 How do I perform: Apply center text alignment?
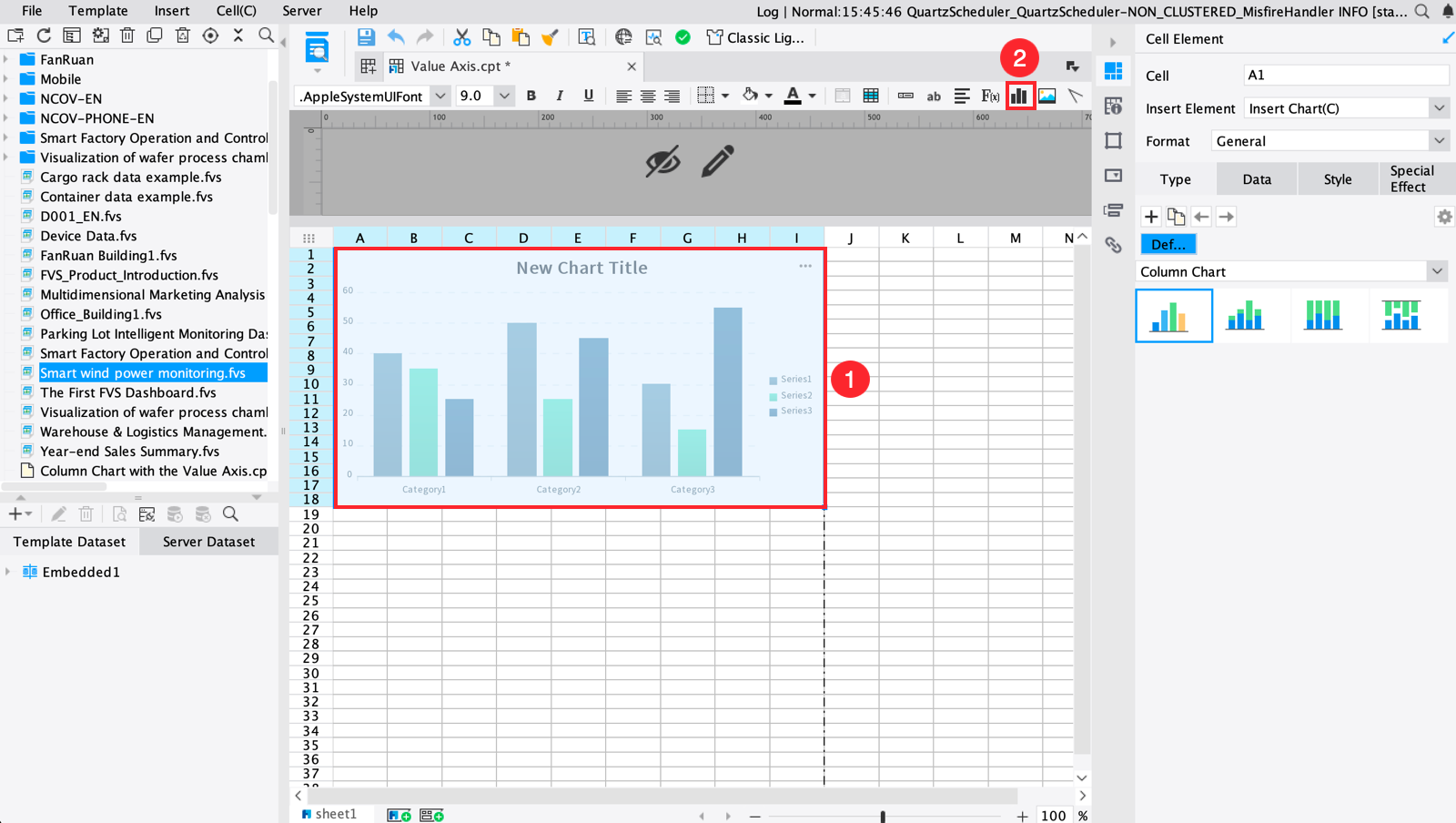(x=648, y=96)
